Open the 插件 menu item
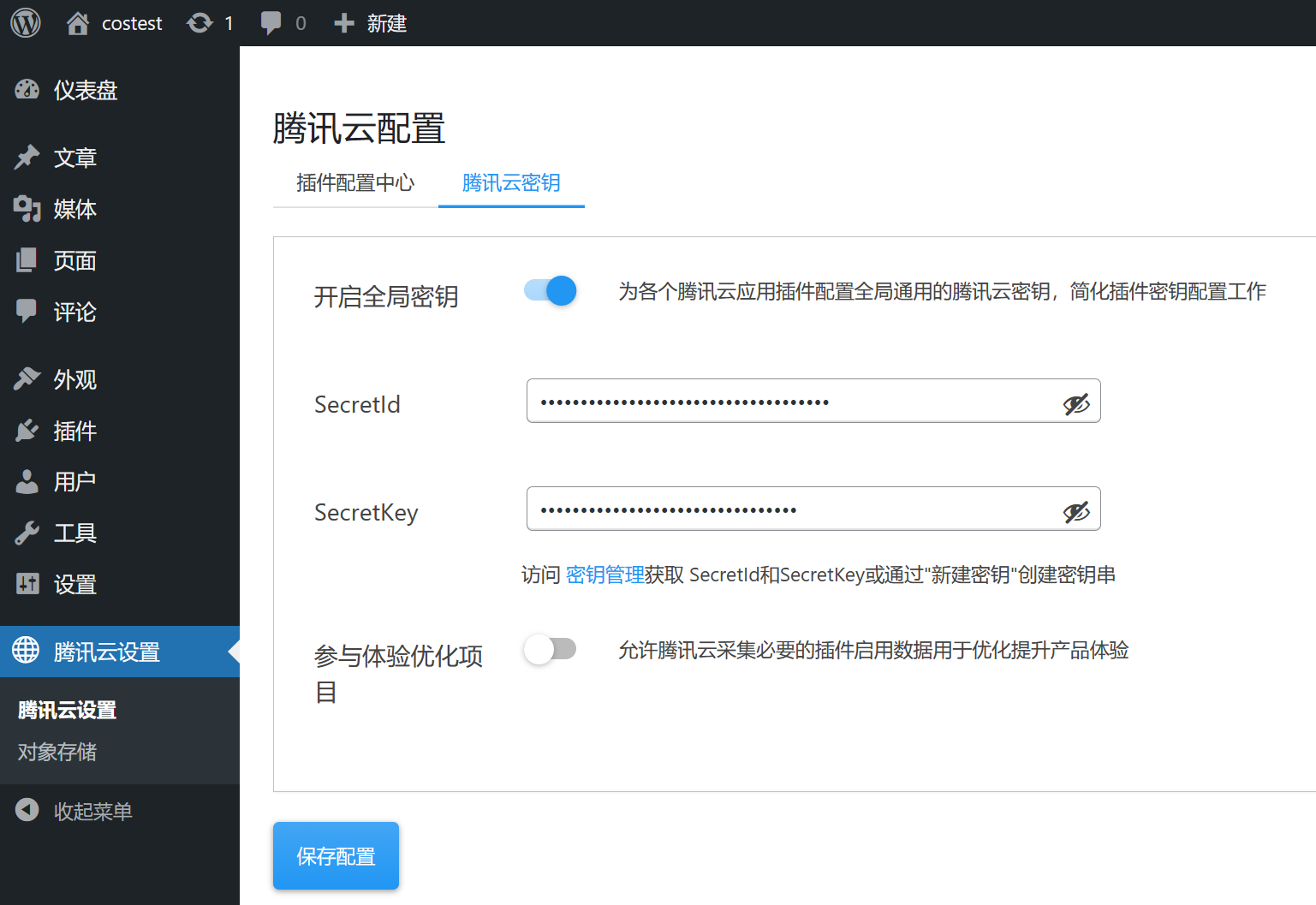Screen dimensions: 1316x905 click(120, 431)
